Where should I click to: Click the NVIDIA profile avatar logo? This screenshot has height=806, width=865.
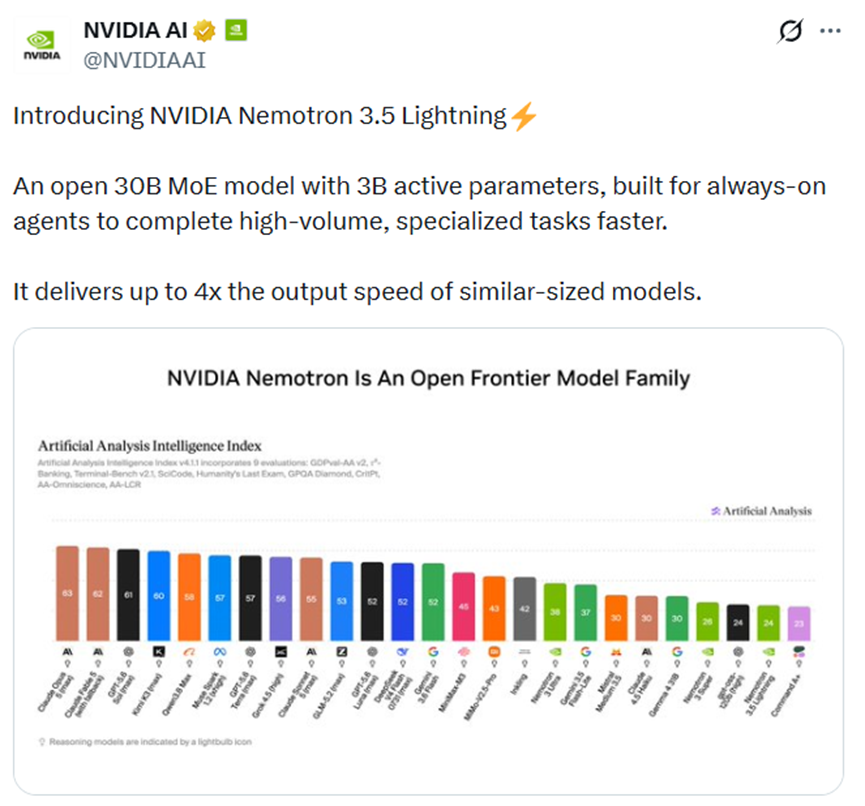tap(42, 45)
